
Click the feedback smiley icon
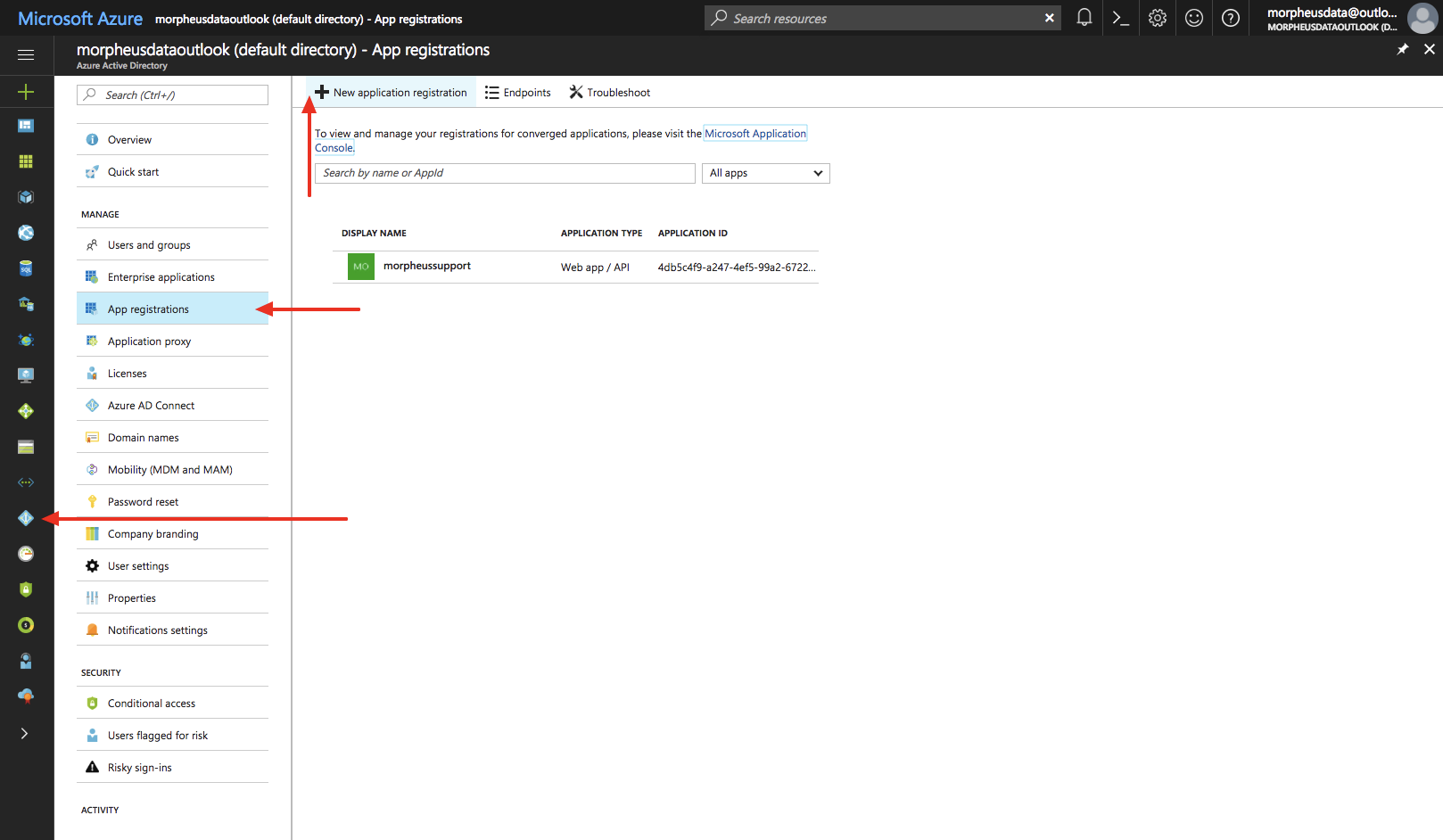[1194, 18]
